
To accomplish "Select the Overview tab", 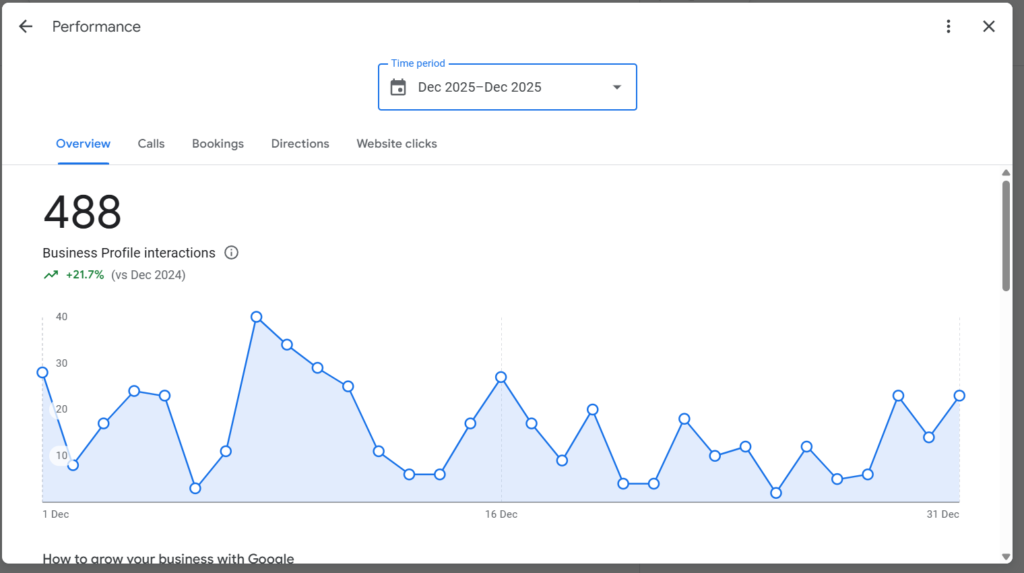I will (83, 144).
